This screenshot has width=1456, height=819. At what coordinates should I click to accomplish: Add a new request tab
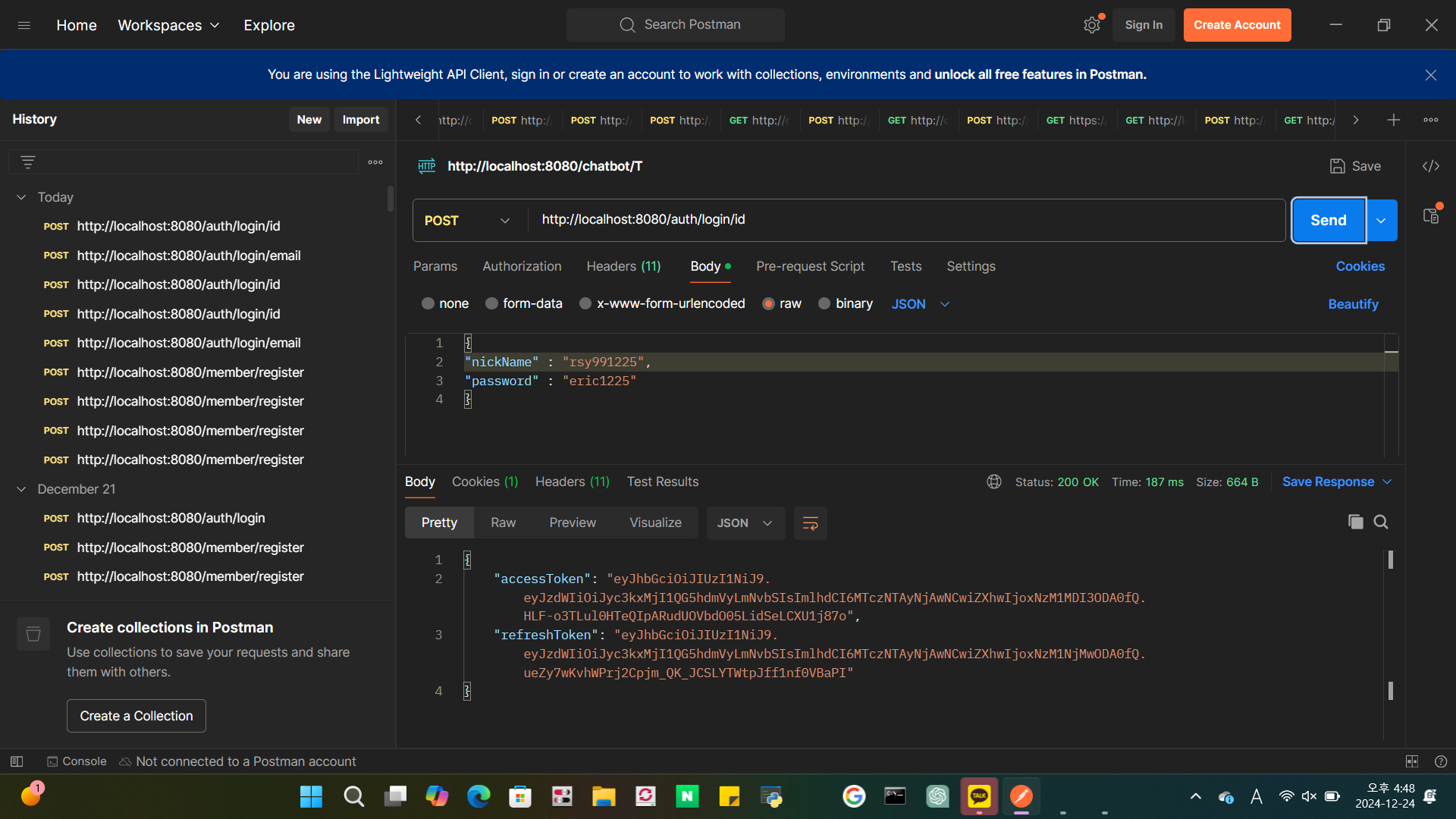tap(1394, 120)
